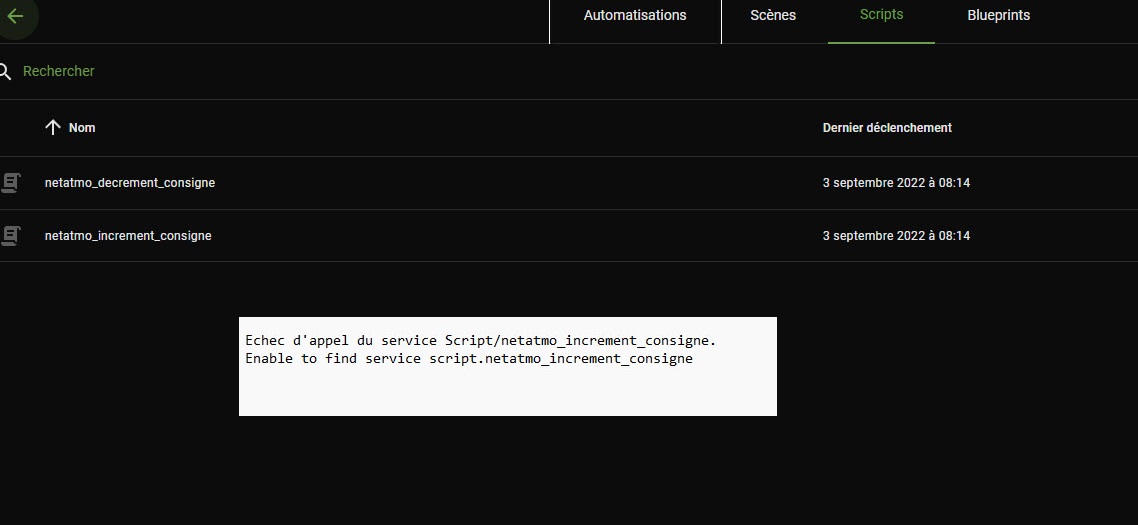Go to the Blueprints tab
The height and width of the screenshot is (525, 1138).
[x=998, y=16]
